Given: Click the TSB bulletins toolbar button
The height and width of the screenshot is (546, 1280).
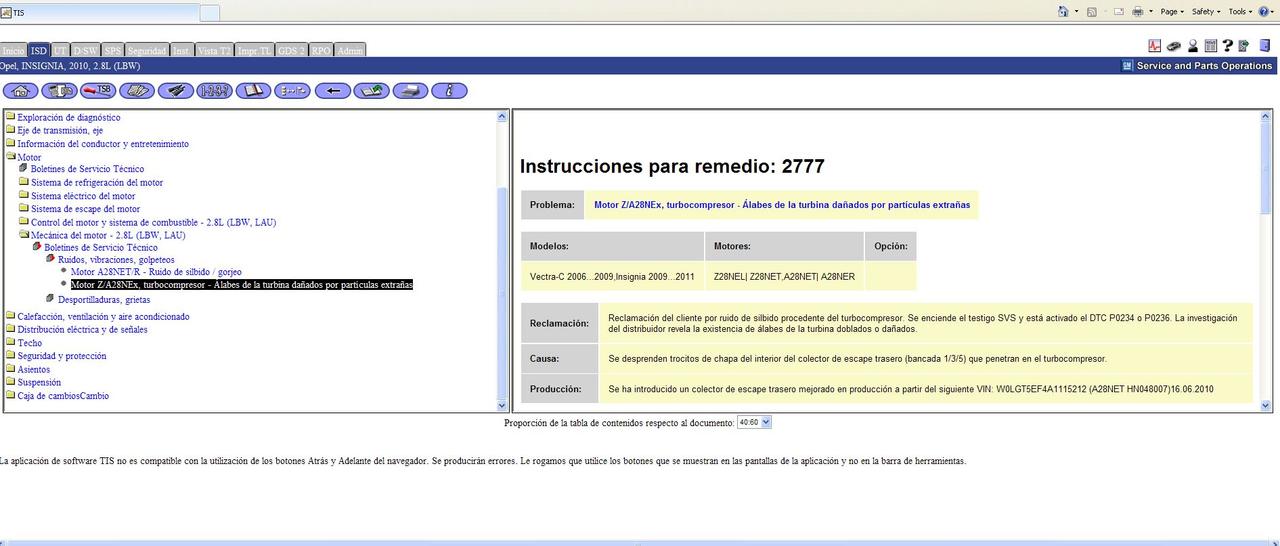Looking at the screenshot, I should point(98,91).
